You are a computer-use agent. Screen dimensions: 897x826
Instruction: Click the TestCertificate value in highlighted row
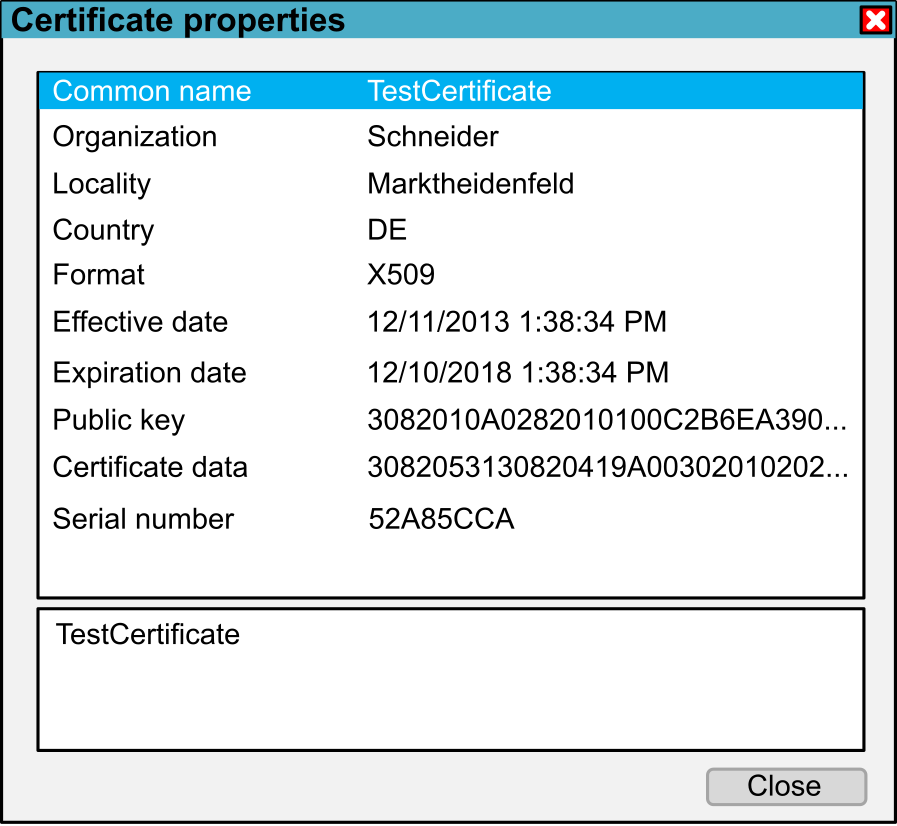click(459, 91)
